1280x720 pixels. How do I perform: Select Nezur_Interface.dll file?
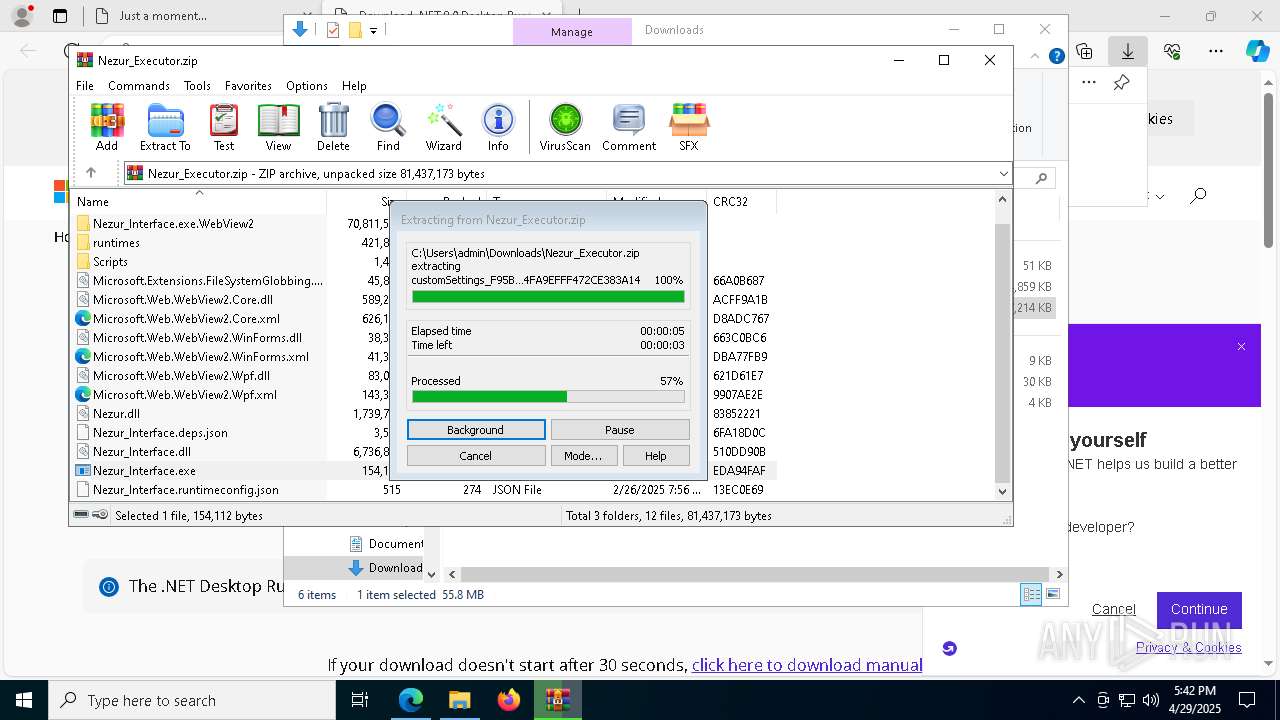142,452
